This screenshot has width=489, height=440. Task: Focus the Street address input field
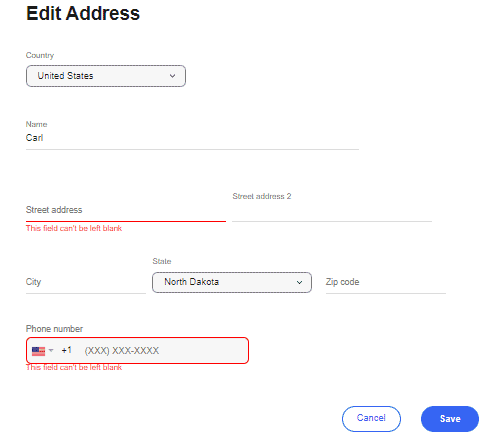126,210
